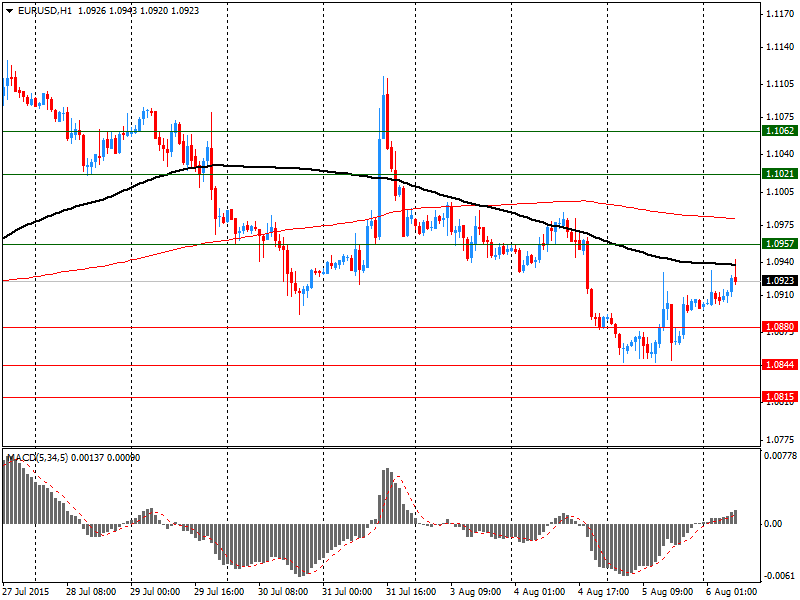Click the 1.1105 price scale value
Viewport: 800px width, 600px height.
click(780, 84)
